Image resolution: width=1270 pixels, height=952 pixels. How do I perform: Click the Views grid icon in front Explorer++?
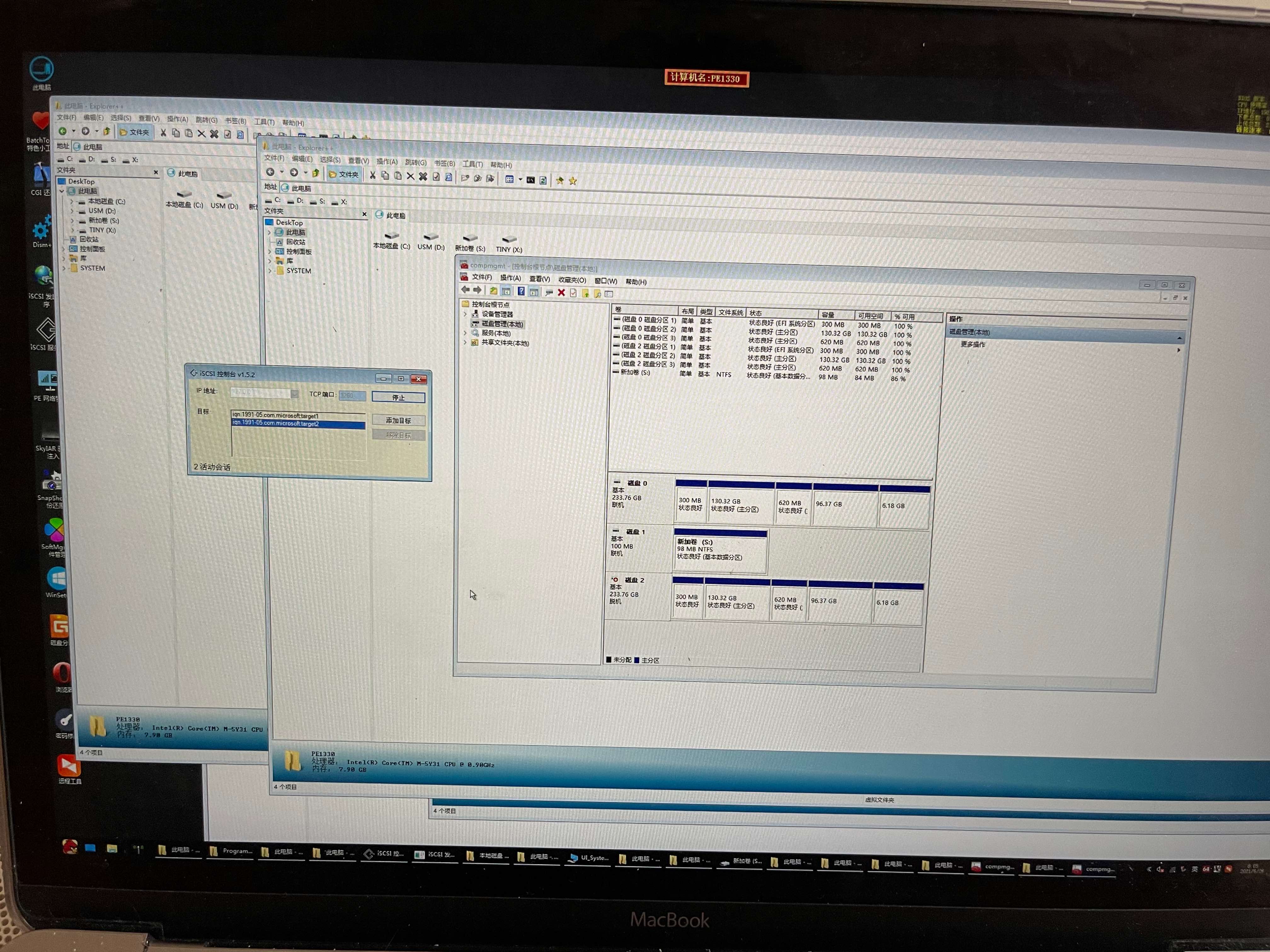click(x=509, y=179)
